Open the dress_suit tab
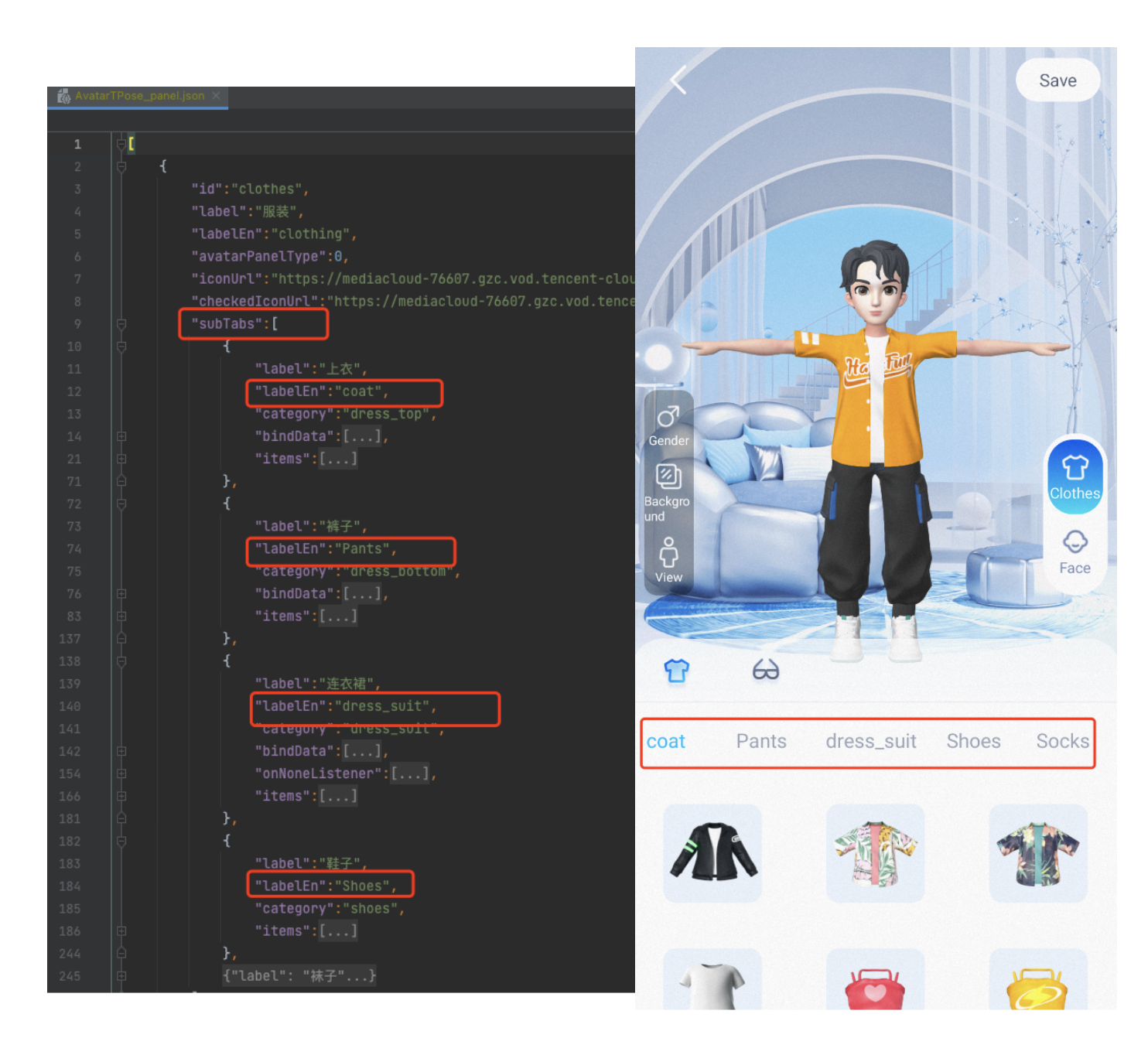Viewport: 1148px width, 1038px height. click(871, 742)
